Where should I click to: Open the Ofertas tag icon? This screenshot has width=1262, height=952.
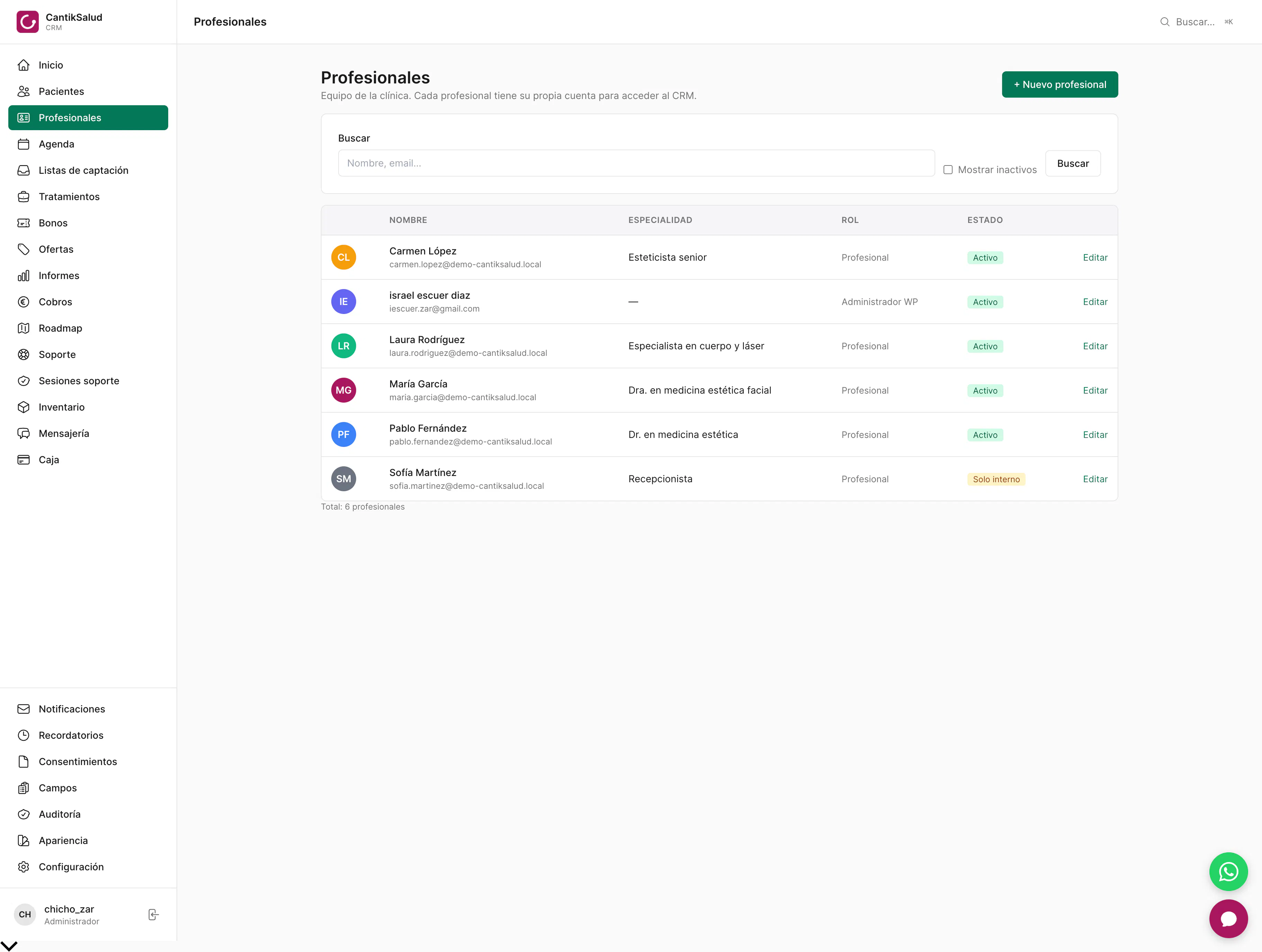[x=24, y=249]
